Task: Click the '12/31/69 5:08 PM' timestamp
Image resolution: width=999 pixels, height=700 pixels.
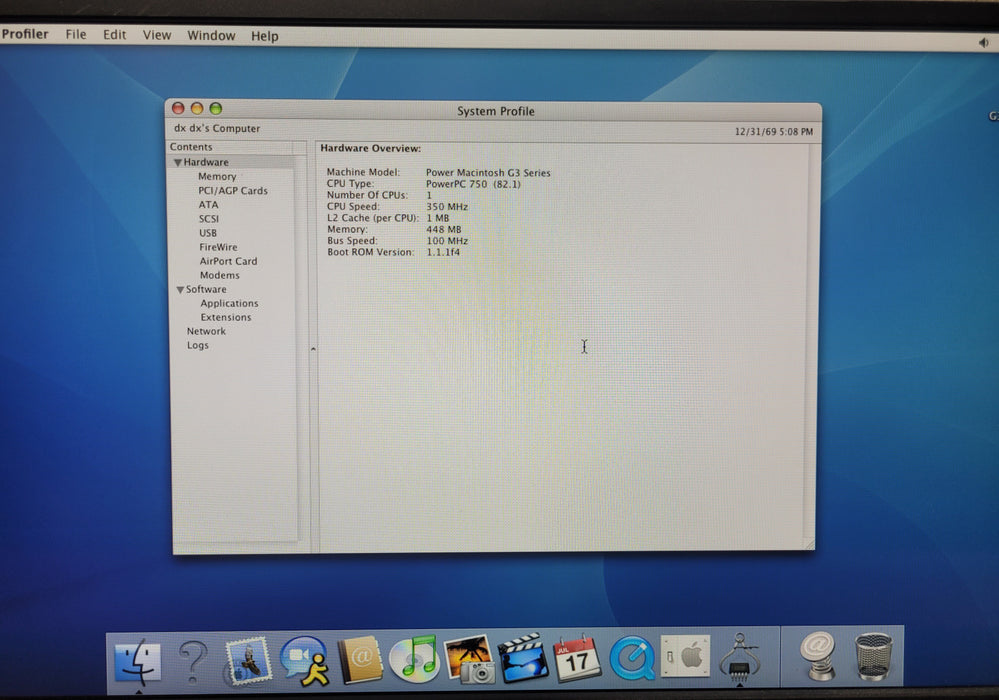Action: (773, 132)
